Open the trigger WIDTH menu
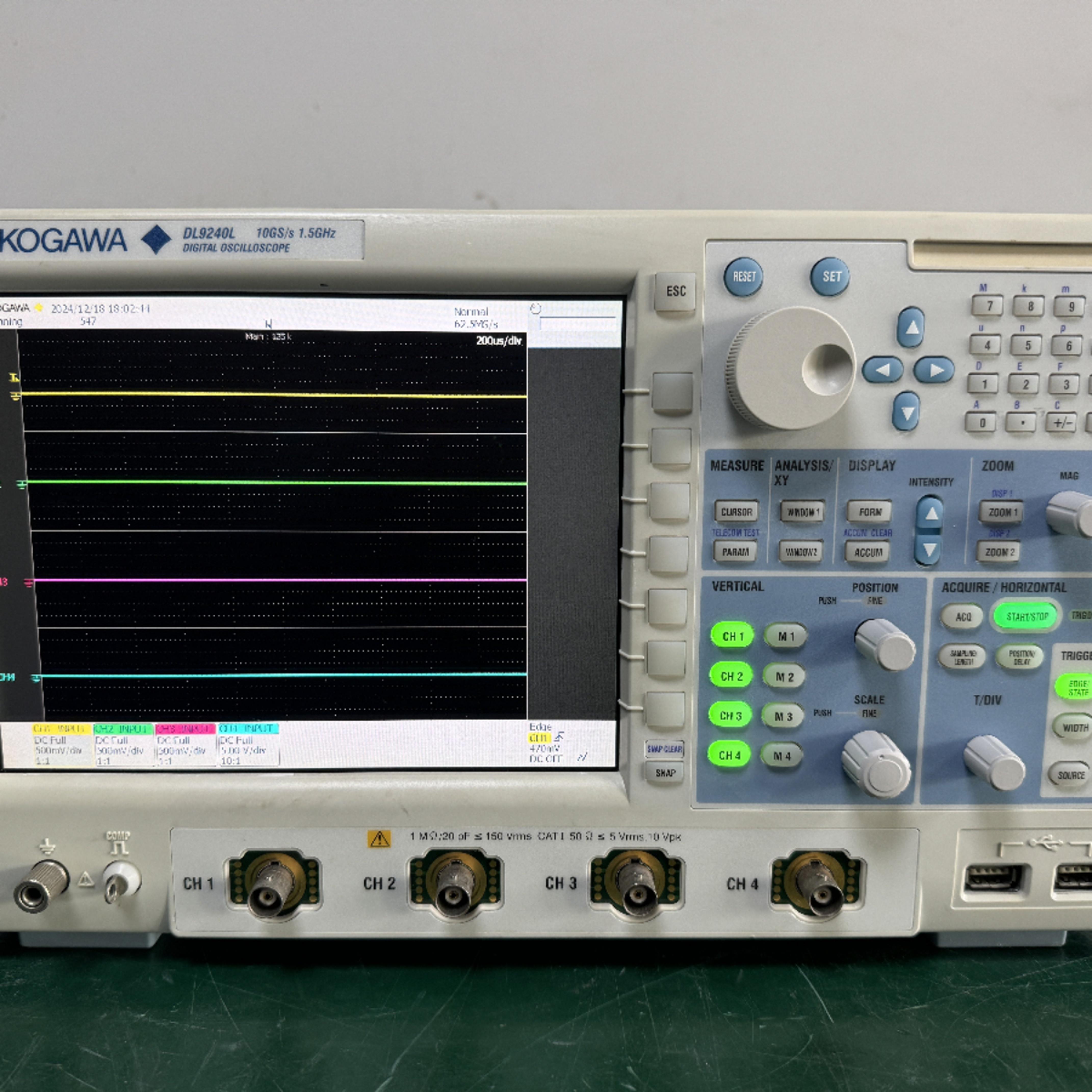The width and height of the screenshot is (1092, 1092). coord(1073,727)
